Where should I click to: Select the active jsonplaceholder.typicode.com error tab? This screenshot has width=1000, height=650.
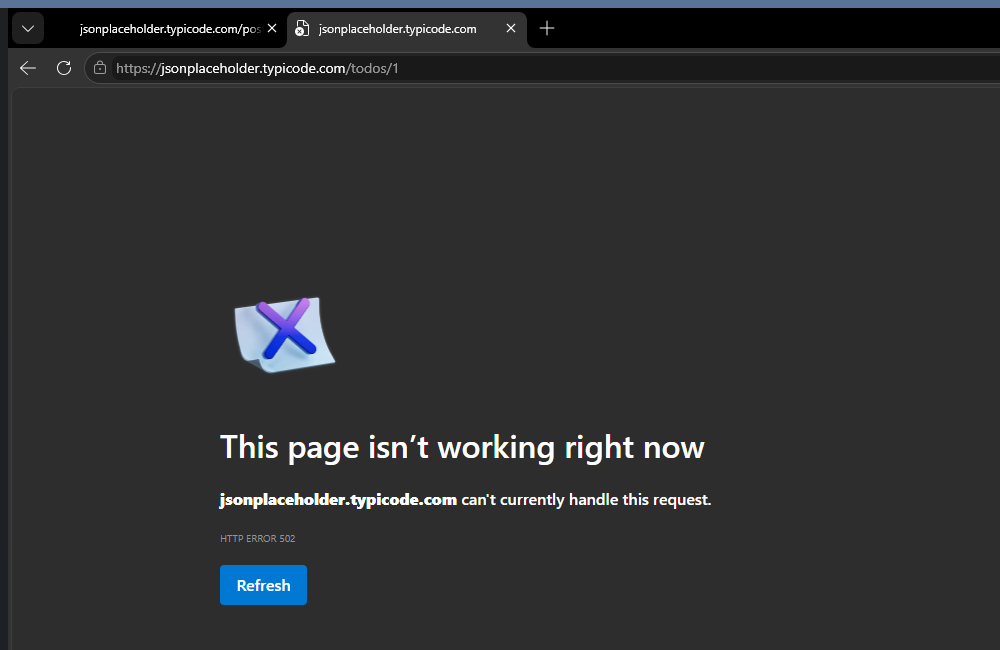point(406,29)
